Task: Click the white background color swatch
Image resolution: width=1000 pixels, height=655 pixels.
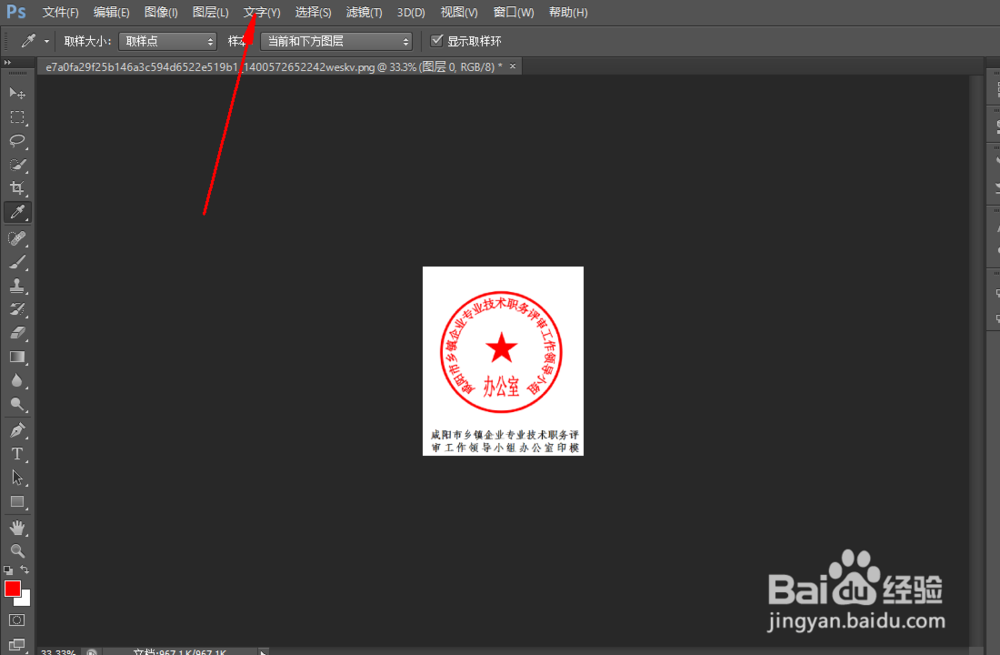Action: tap(25, 600)
